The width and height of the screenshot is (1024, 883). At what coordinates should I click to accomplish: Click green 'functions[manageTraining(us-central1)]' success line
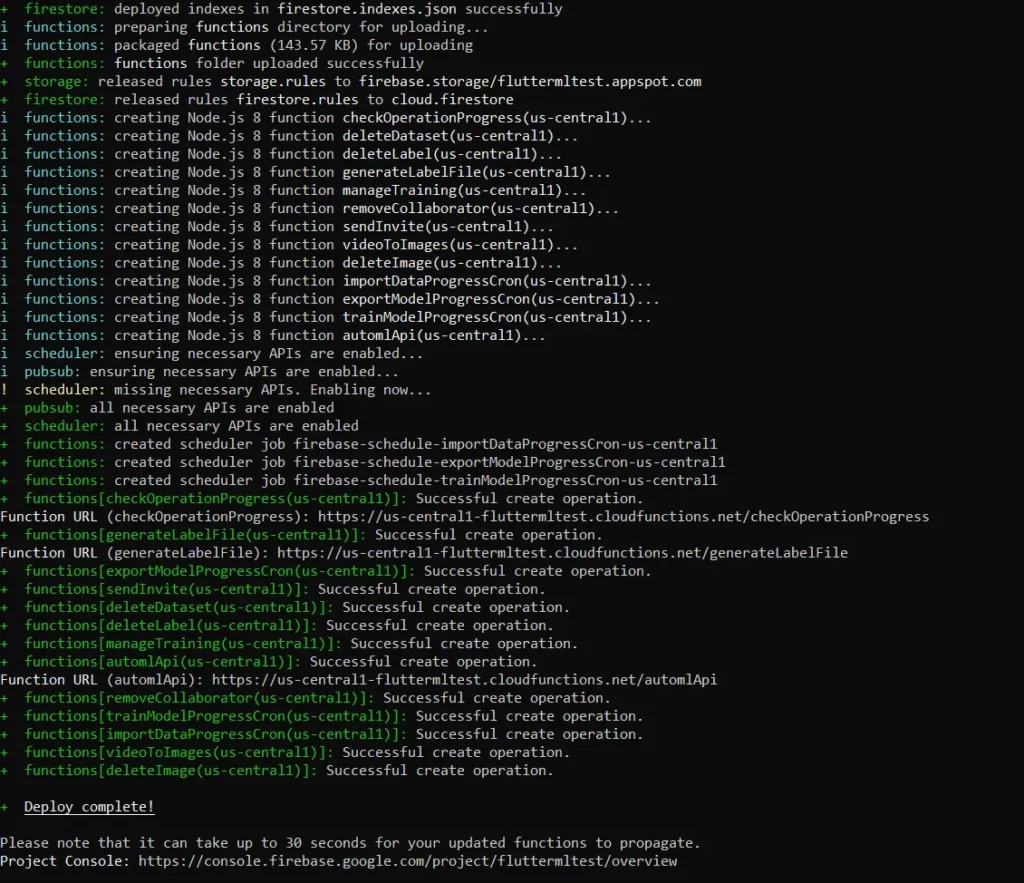click(x=289, y=643)
